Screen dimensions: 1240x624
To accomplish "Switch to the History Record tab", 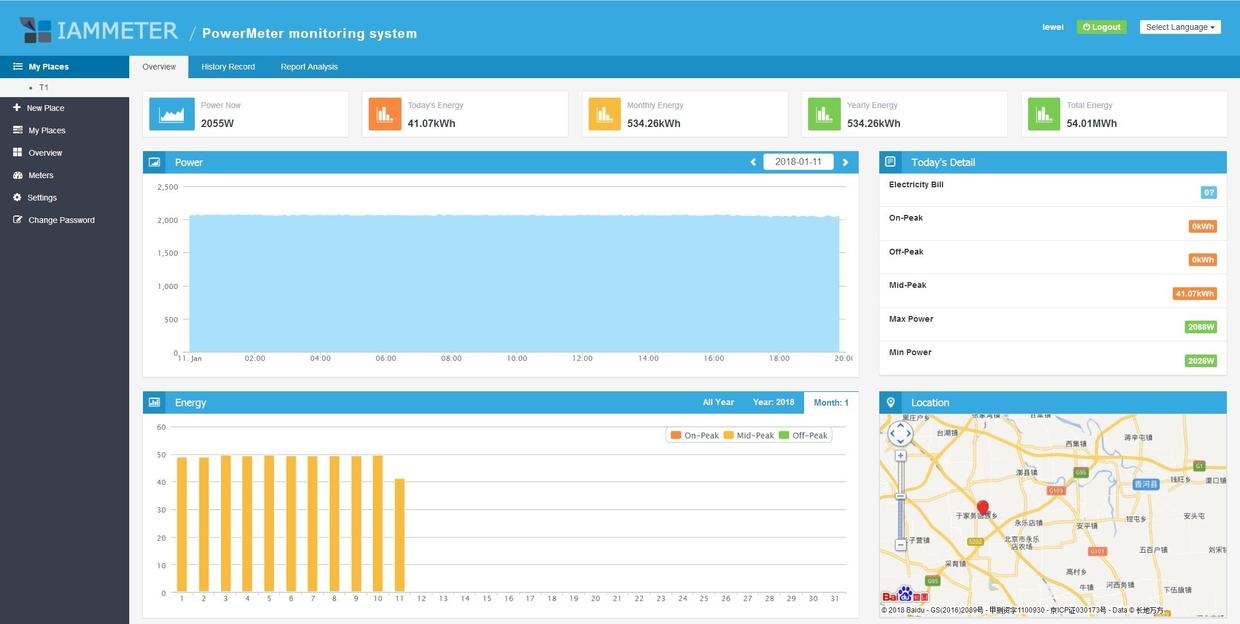I will pos(228,67).
